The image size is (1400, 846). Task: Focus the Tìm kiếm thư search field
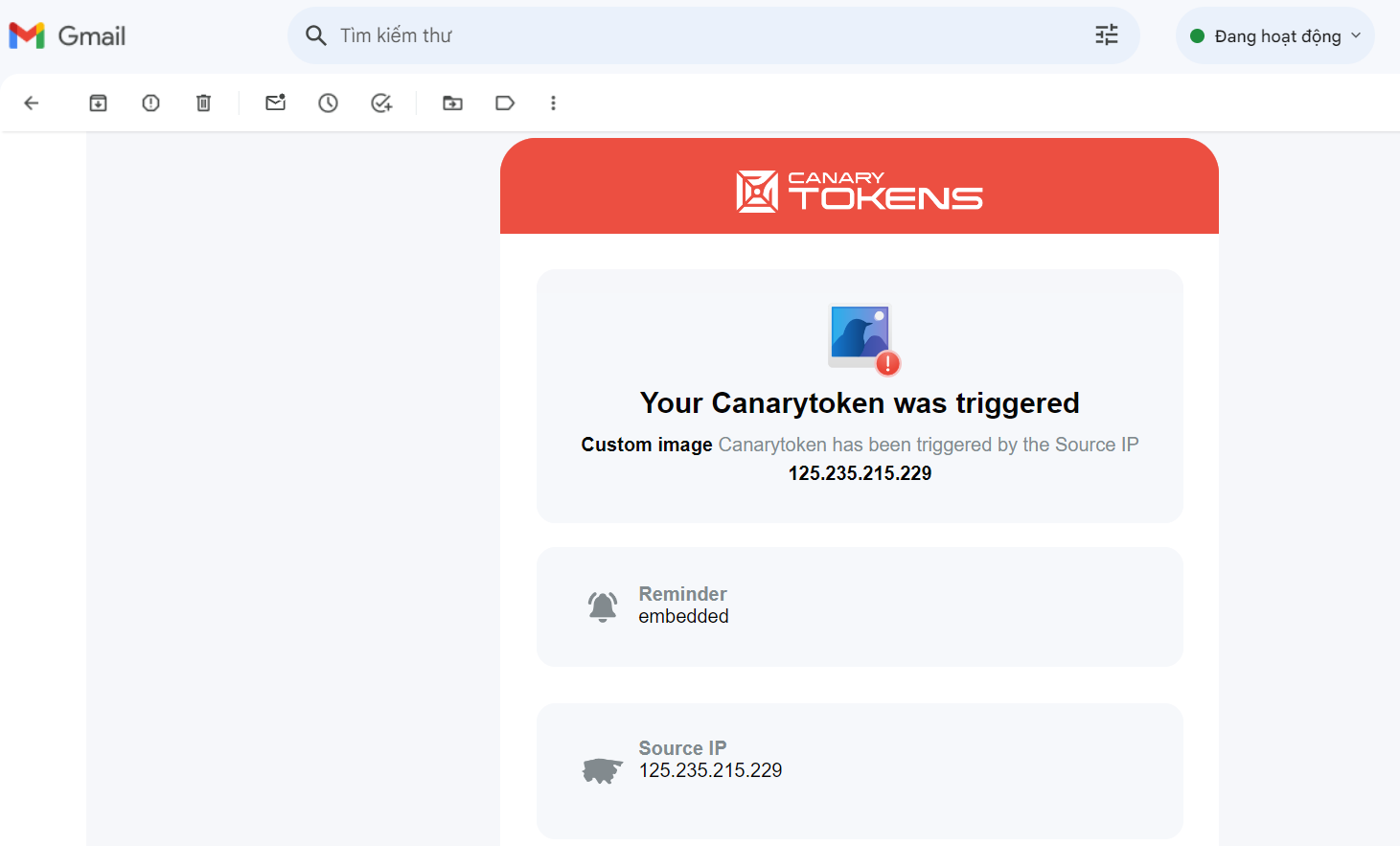click(x=713, y=35)
